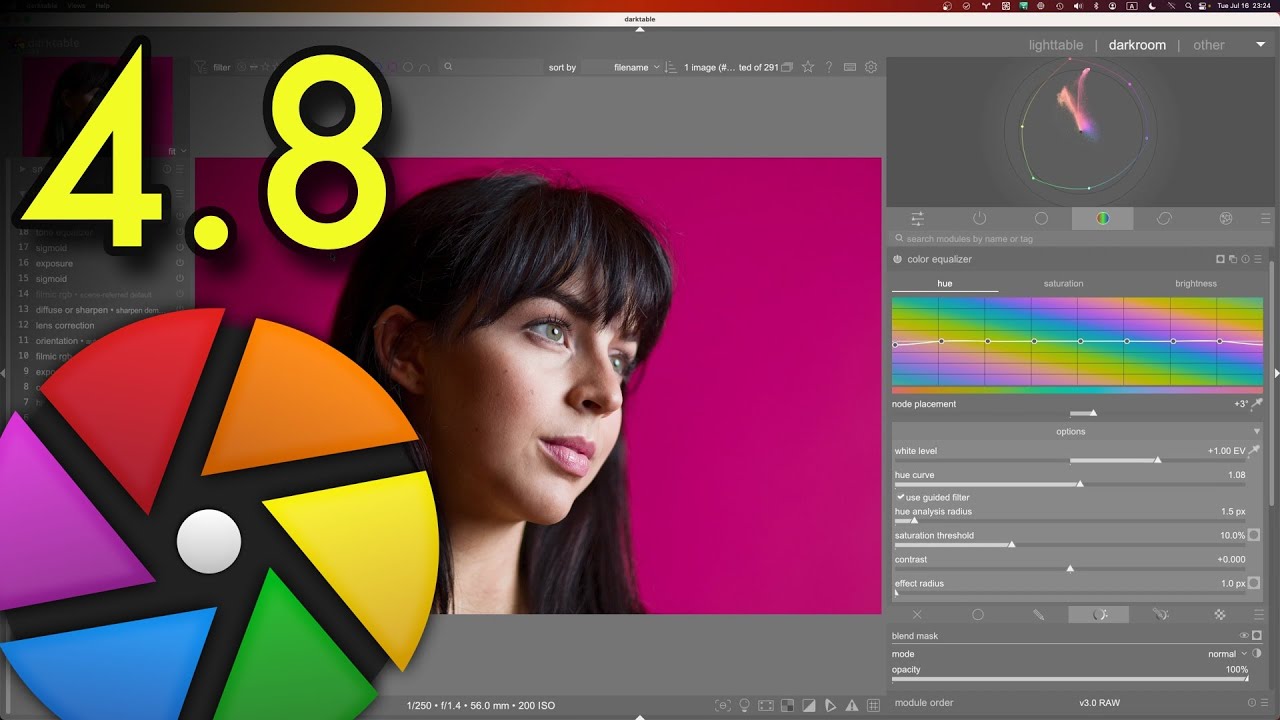The width and height of the screenshot is (1280, 720).
Task: Select parametric mask icon
Action: [x=1100, y=615]
